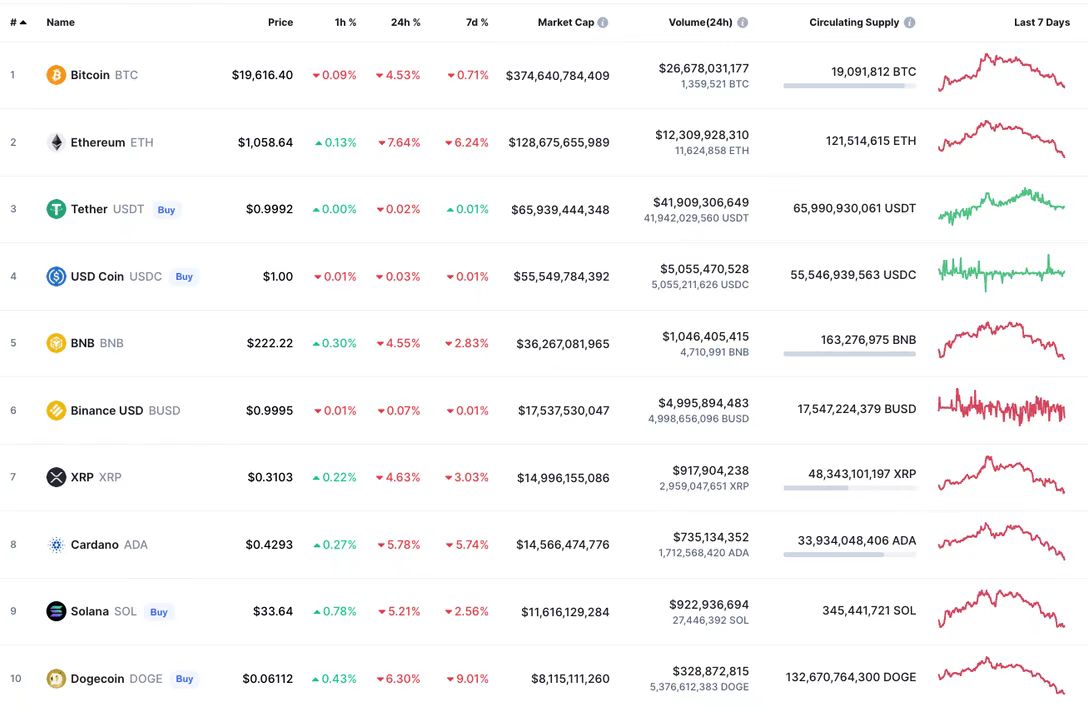The height and width of the screenshot is (707, 1088).
Task: Click the Buy button next to Dogecoin
Action: 184,679
